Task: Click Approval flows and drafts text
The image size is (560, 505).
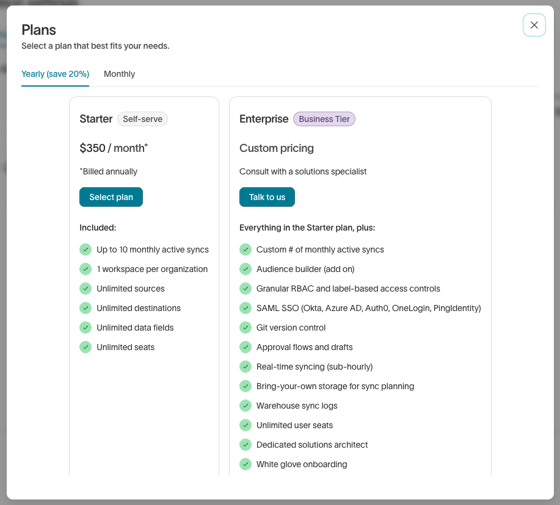Action: click(x=304, y=347)
